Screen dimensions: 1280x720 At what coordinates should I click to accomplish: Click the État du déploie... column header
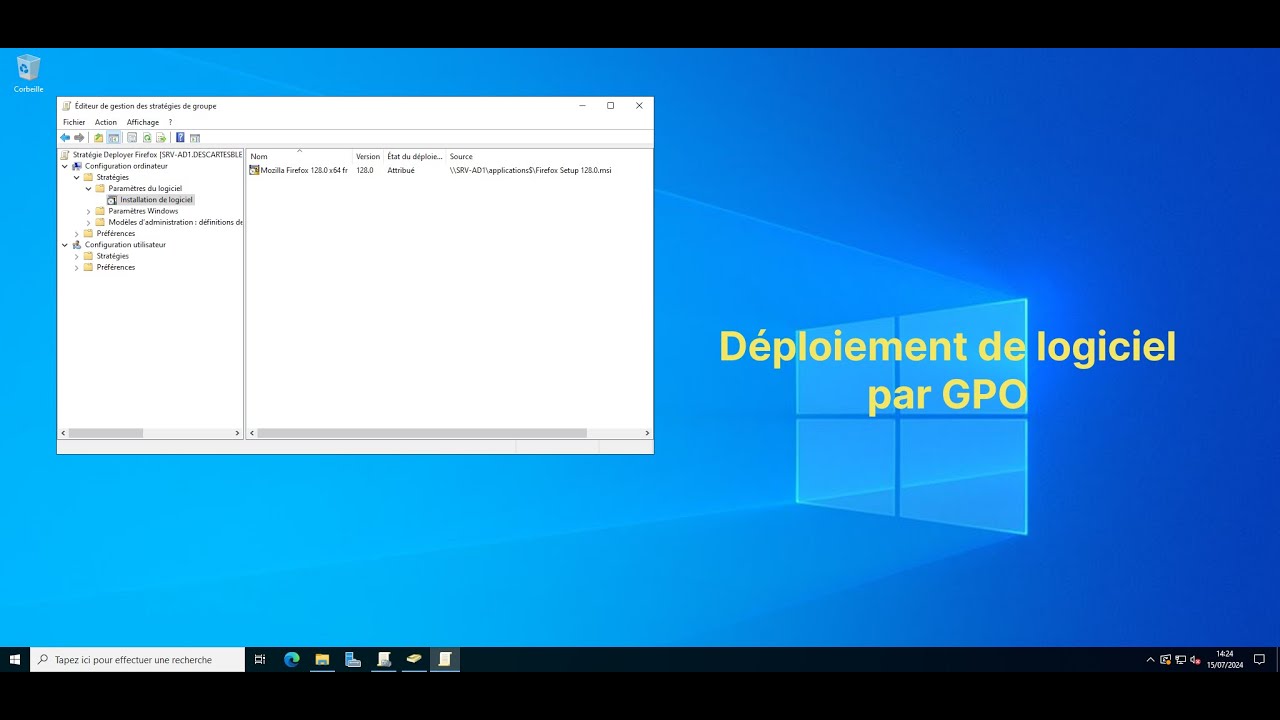[x=415, y=156]
